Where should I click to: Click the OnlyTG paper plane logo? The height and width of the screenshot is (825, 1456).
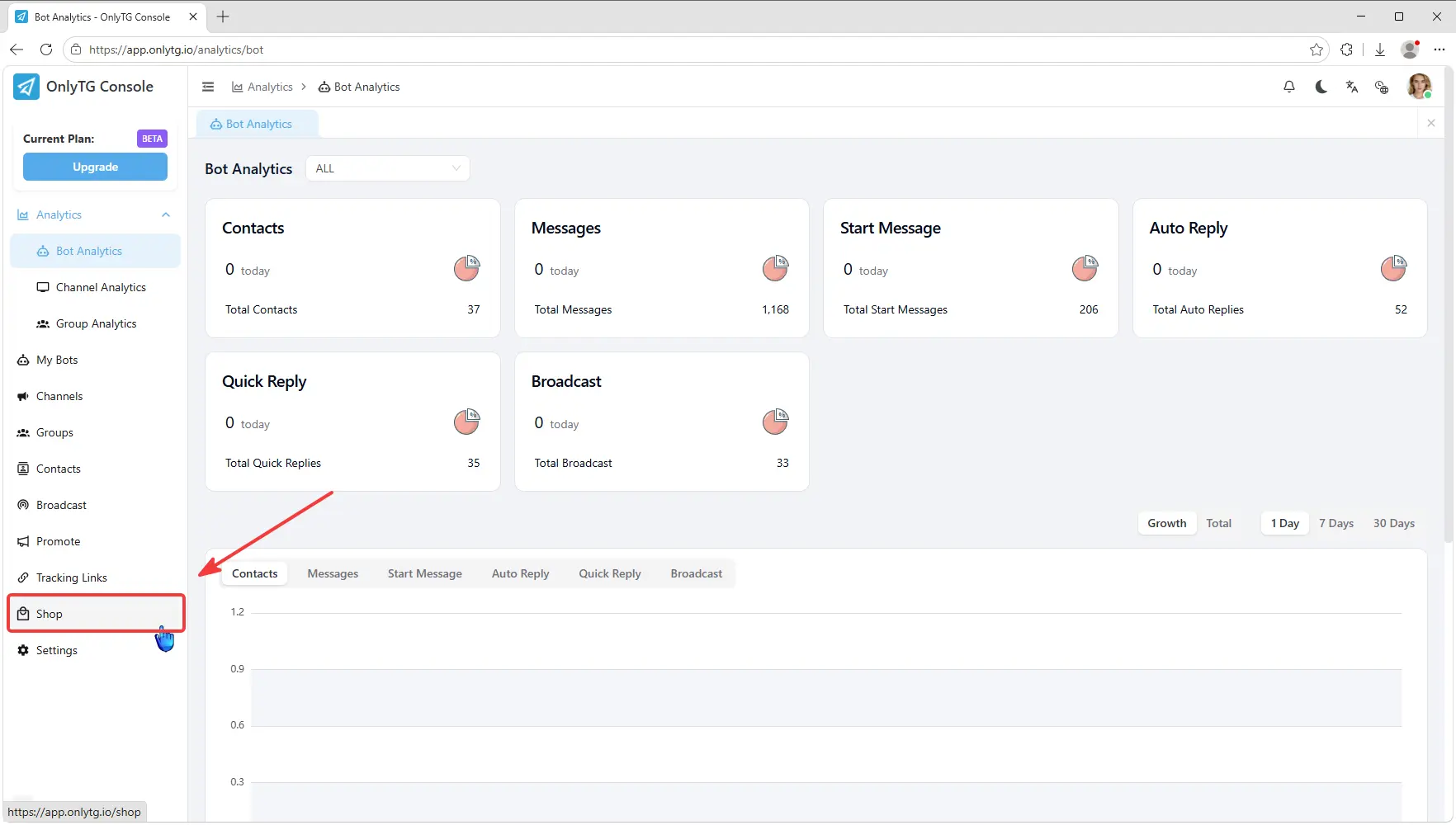tap(26, 87)
